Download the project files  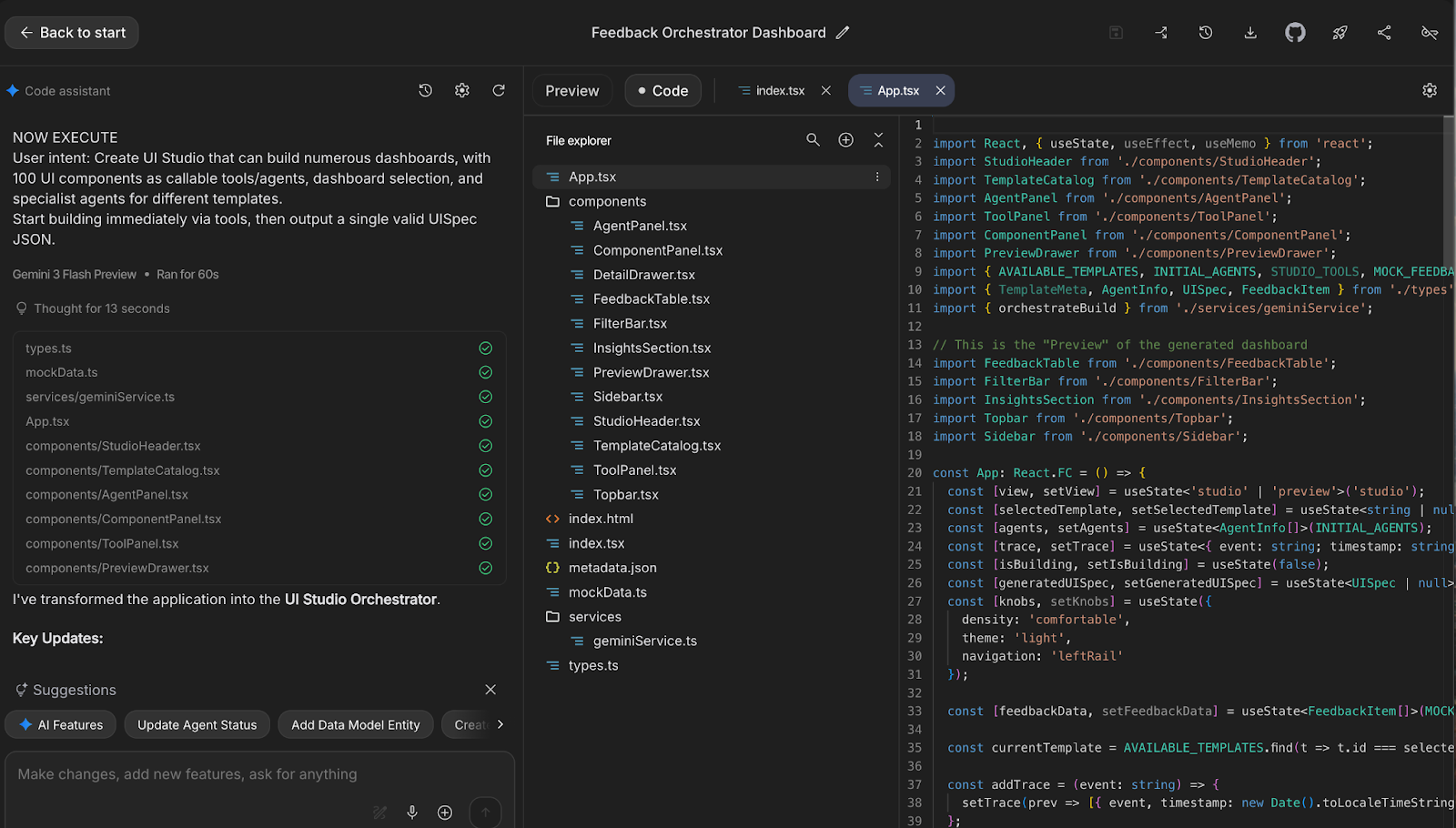(x=1249, y=32)
